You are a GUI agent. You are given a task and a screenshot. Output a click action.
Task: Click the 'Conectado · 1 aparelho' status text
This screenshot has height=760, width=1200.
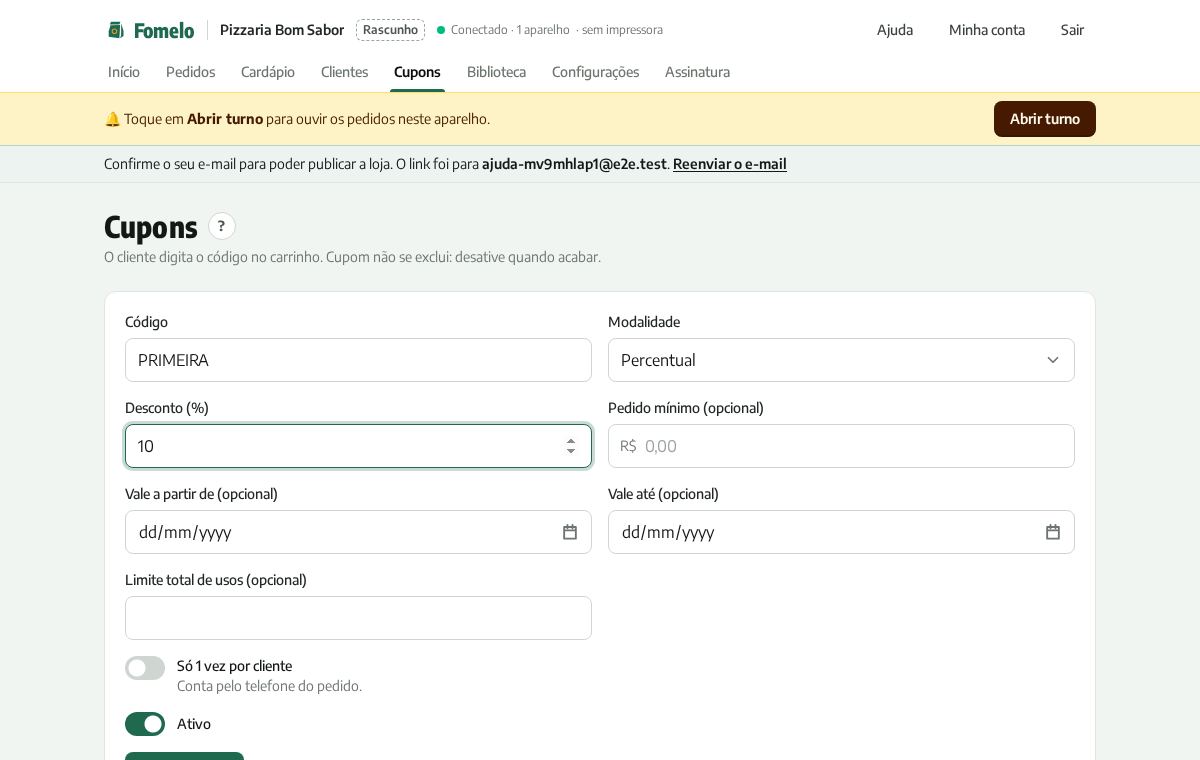pyautogui.click(x=510, y=30)
